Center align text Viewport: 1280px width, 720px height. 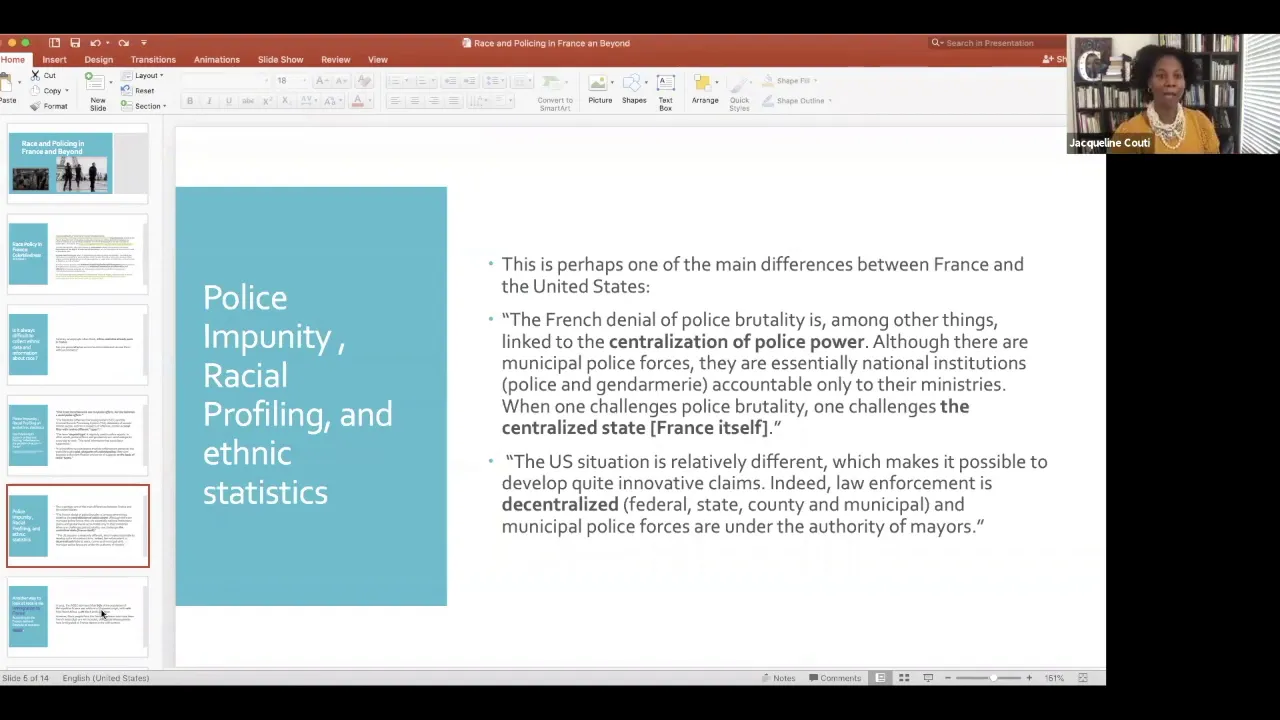414,101
